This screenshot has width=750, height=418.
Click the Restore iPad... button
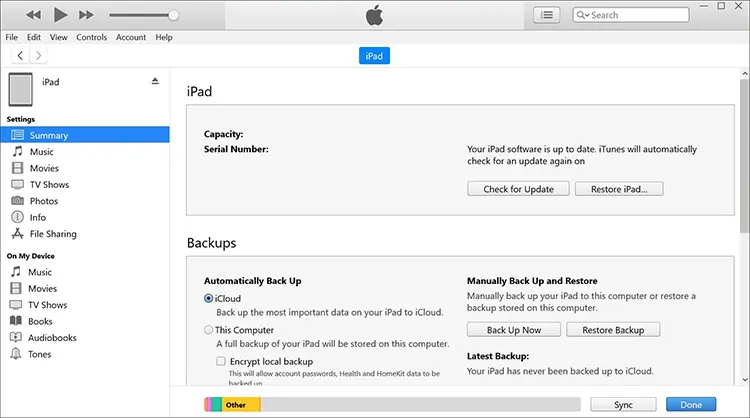click(x=619, y=189)
